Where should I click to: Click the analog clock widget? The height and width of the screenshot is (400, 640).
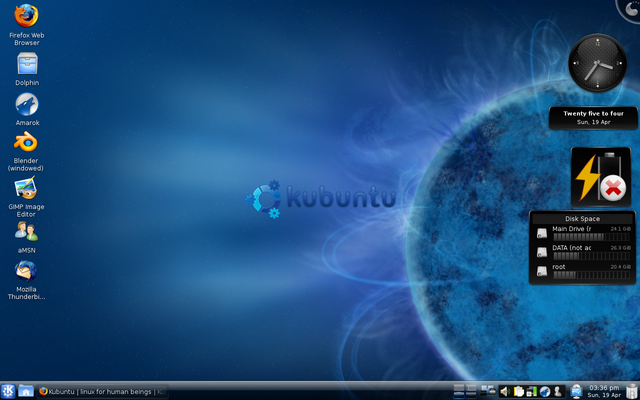(598, 63)
